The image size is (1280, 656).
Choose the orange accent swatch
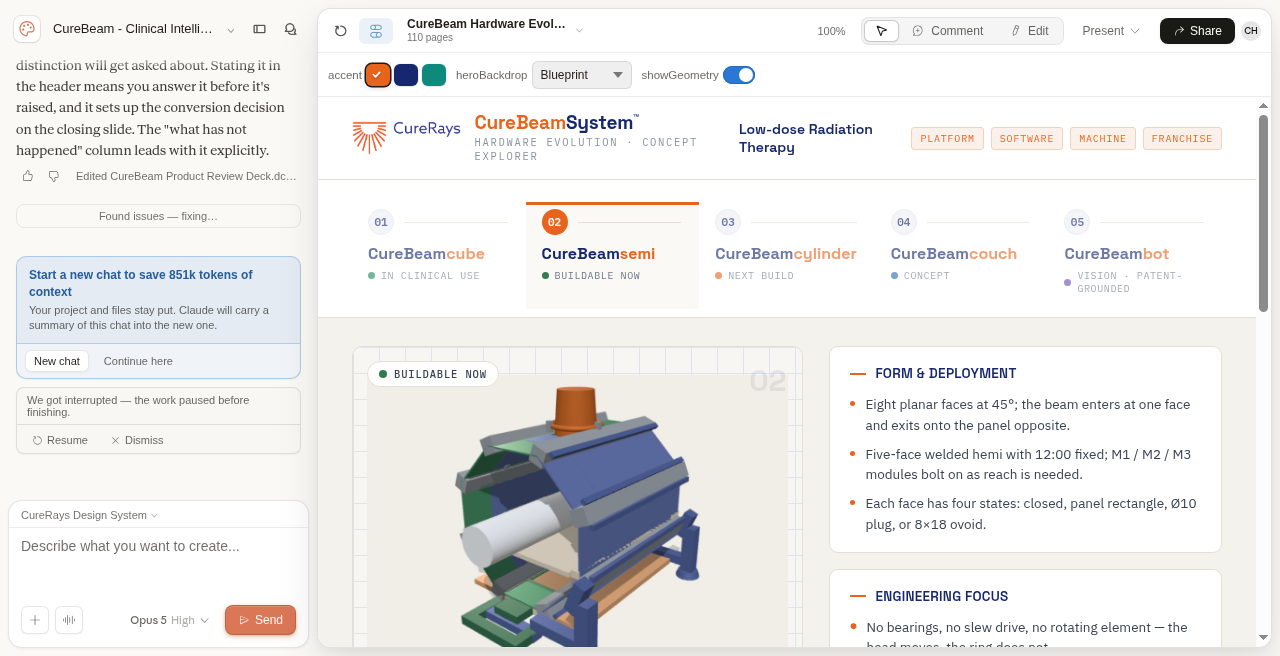click(378, 75)
